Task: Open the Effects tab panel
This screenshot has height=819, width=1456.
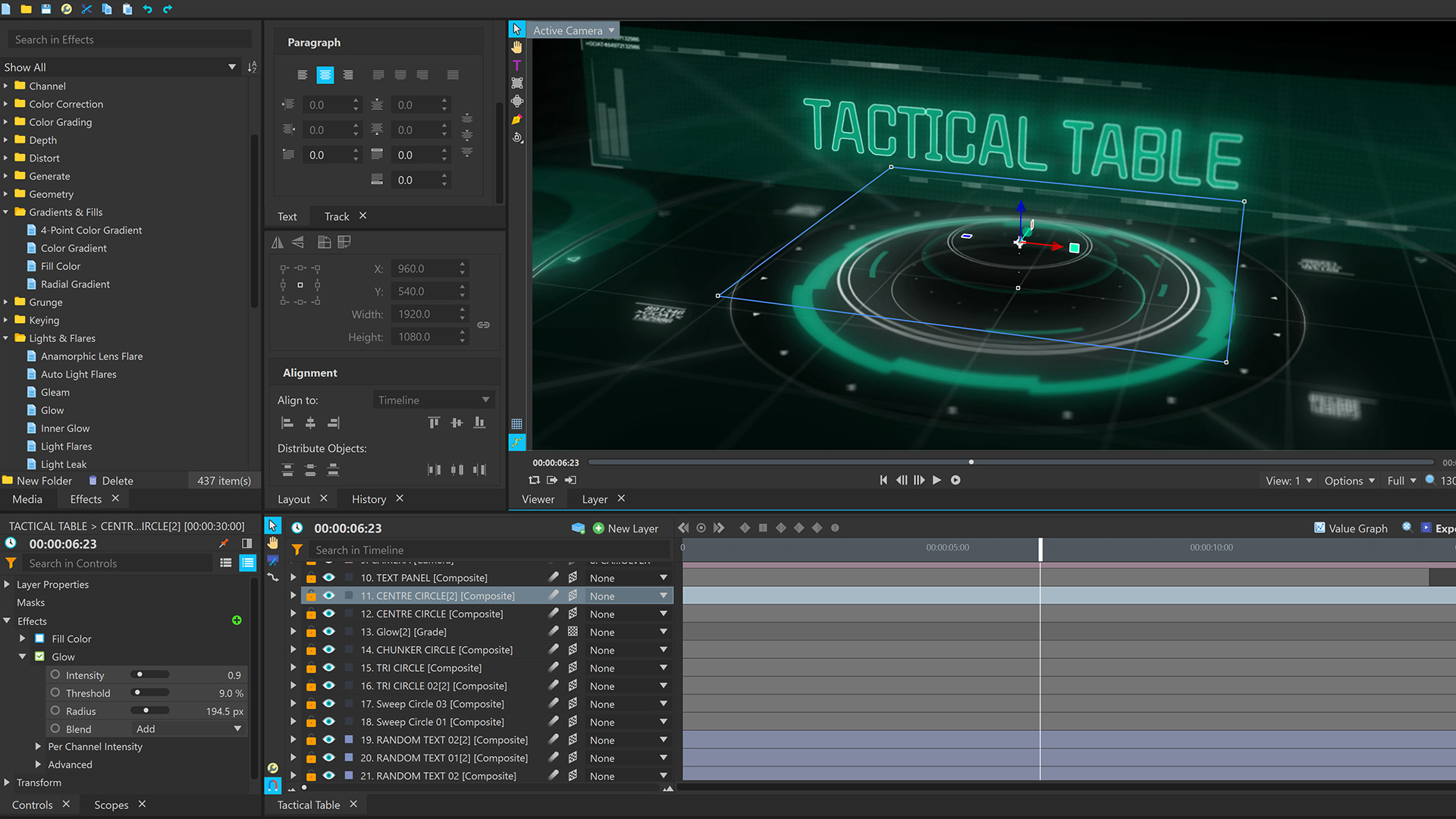Action: pos(85,499)
